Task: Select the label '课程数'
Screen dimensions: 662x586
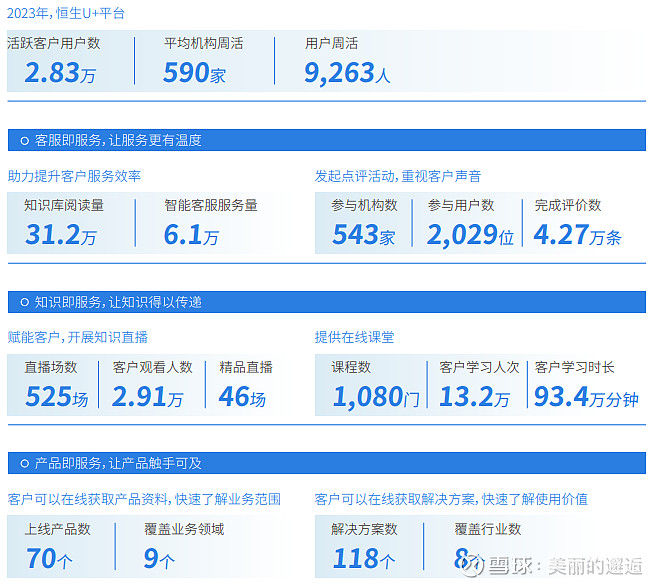Action: click(x=351, y=367)
